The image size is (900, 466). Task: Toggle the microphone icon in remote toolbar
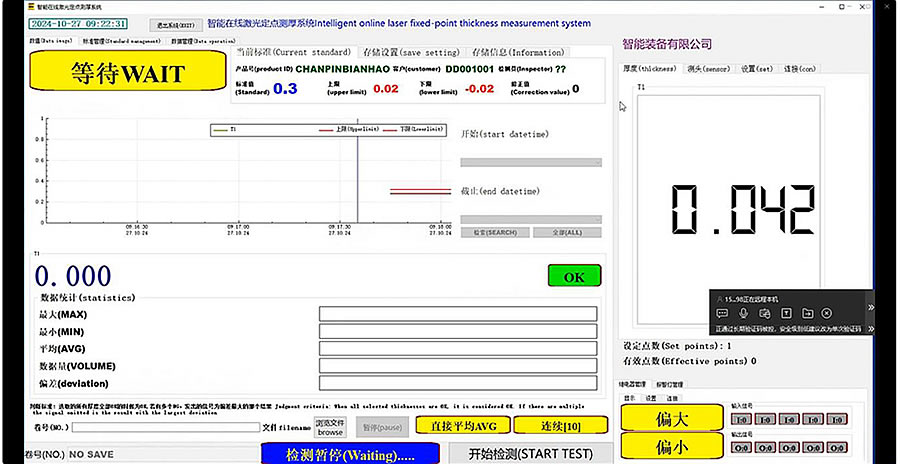click(741, 313)
